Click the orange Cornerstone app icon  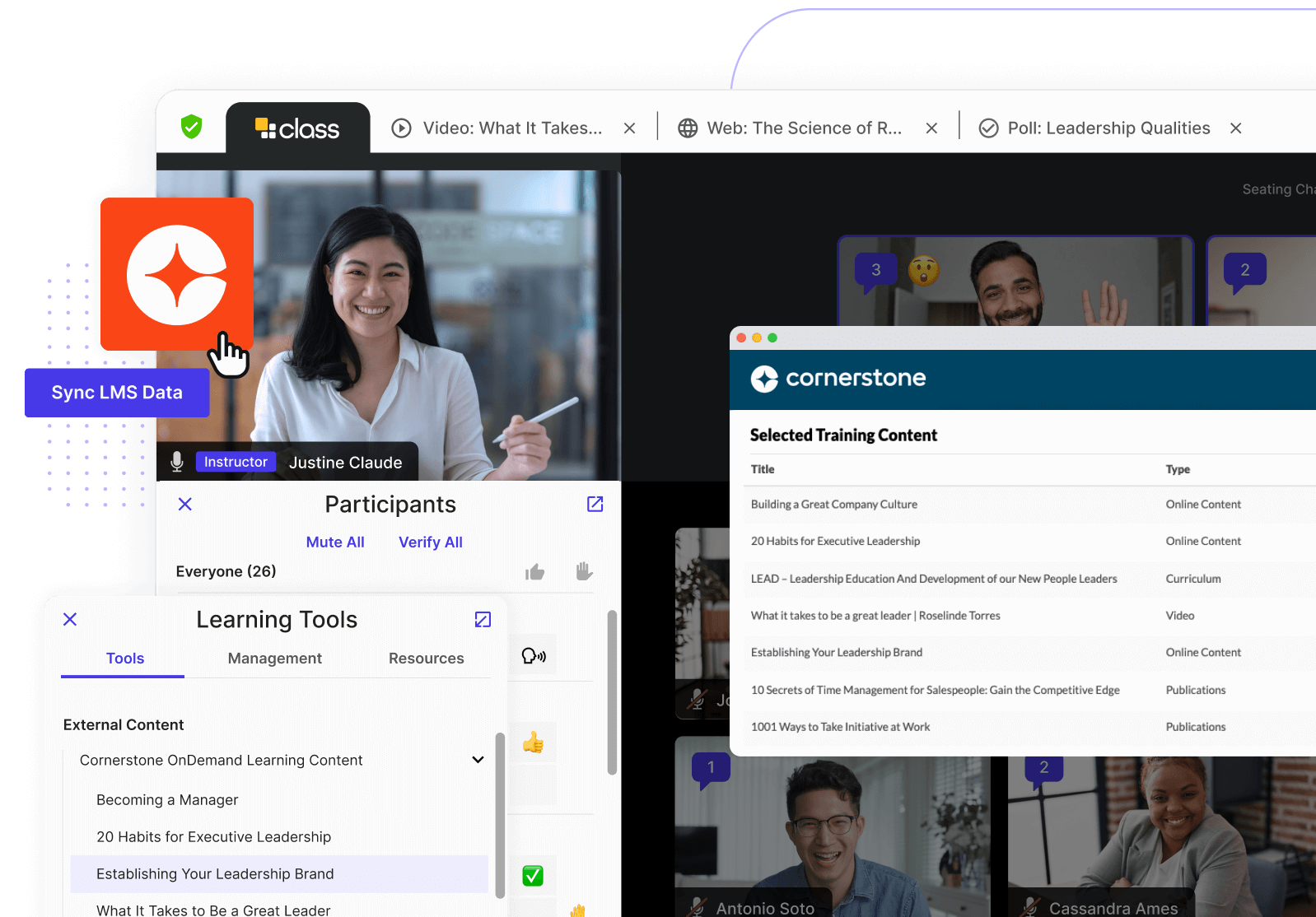point(177,275)
